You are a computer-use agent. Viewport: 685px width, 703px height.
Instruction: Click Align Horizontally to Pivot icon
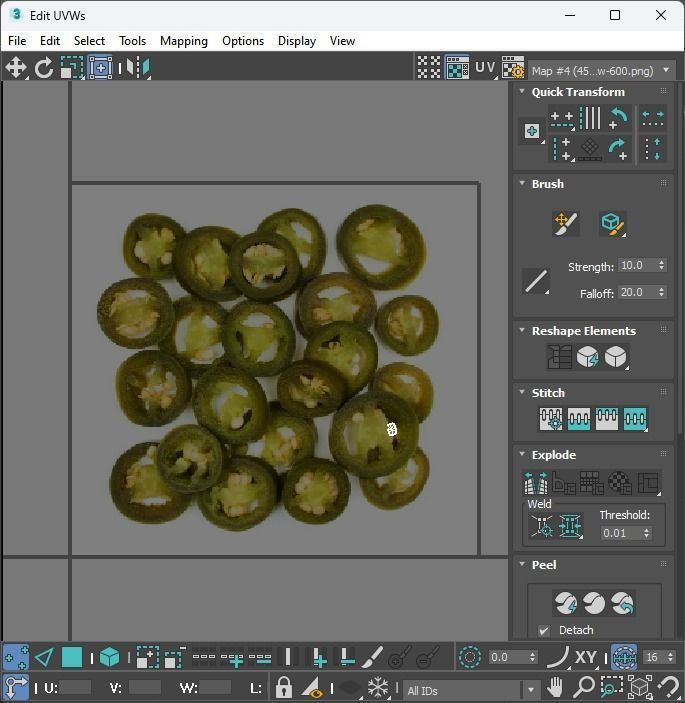pos(562,118)
